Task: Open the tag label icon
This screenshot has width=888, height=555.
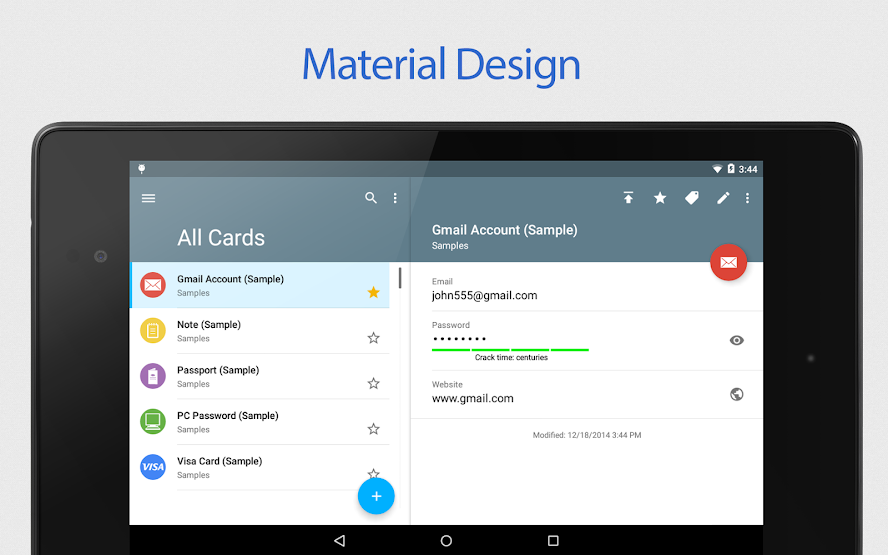Action: point(692,198)
